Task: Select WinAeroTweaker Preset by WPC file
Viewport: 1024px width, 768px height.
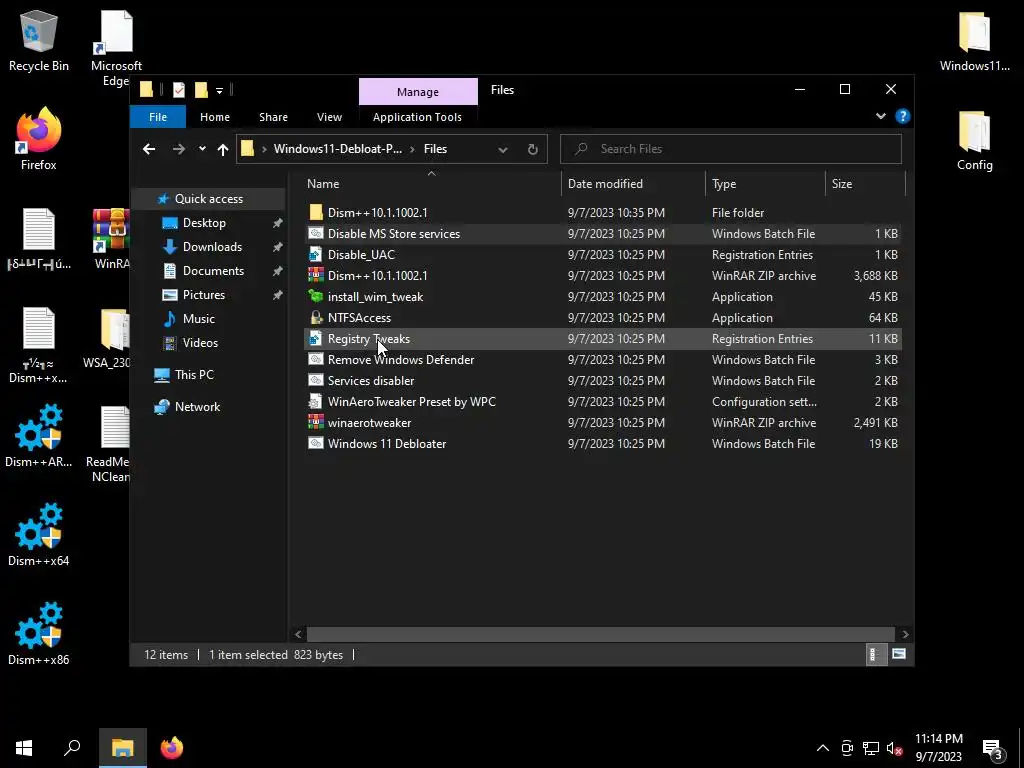Action: pyautogui.click(x=411, y=402)
